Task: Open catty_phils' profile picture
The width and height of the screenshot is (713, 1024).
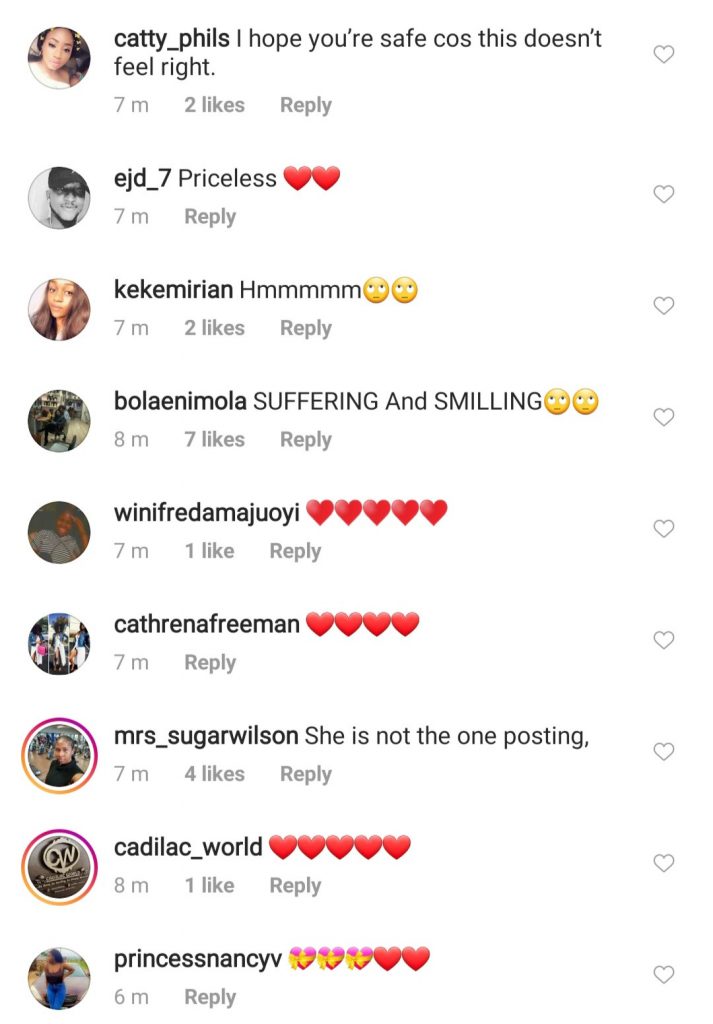Action: (59, 58)
